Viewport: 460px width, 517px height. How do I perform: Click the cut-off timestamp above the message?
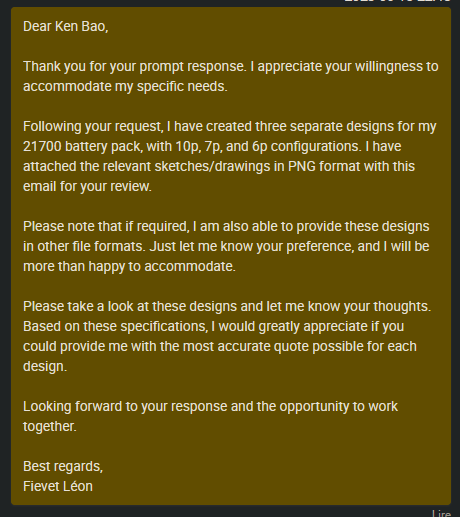[397, 1]
